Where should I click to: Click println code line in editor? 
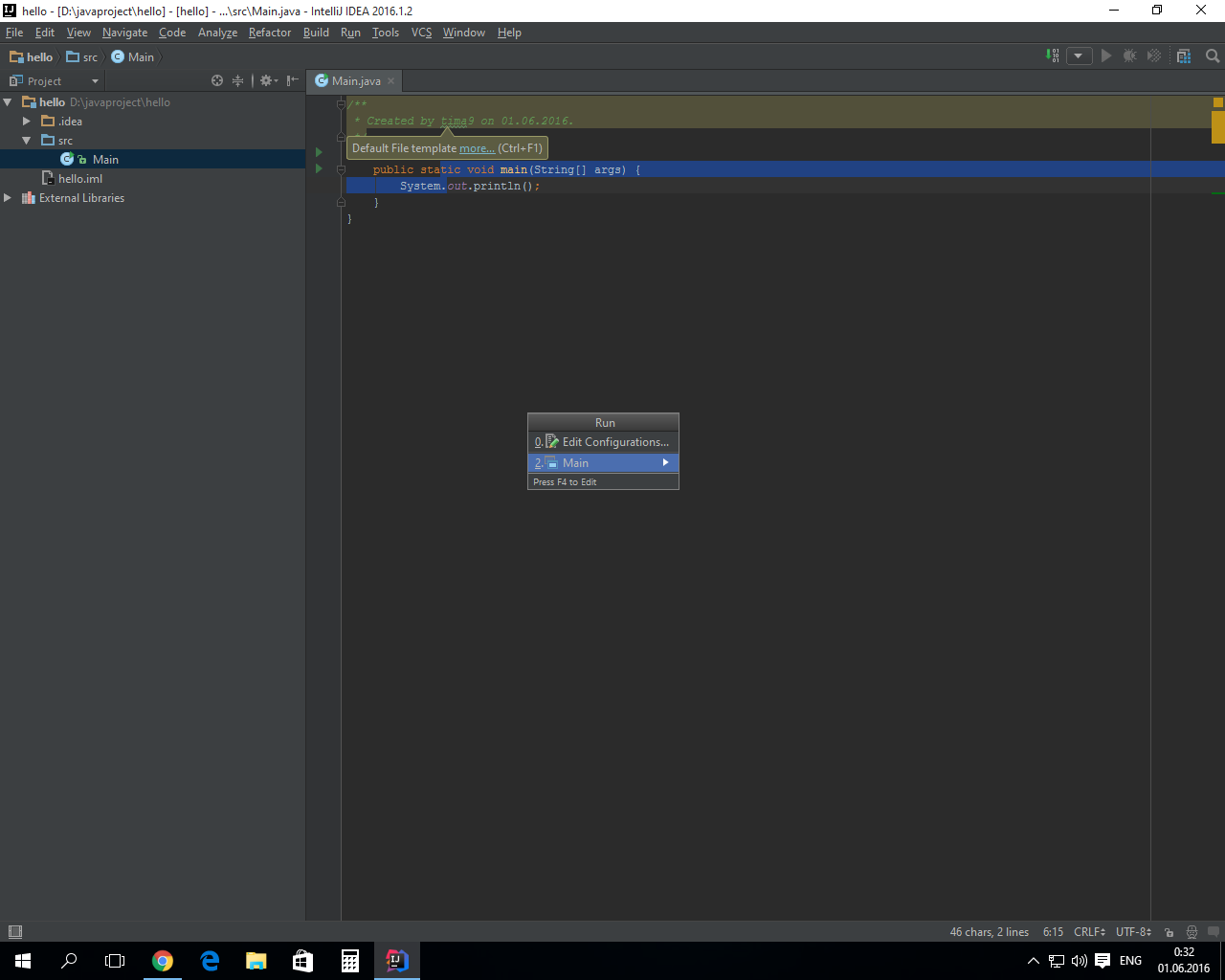tap(469, 187)
